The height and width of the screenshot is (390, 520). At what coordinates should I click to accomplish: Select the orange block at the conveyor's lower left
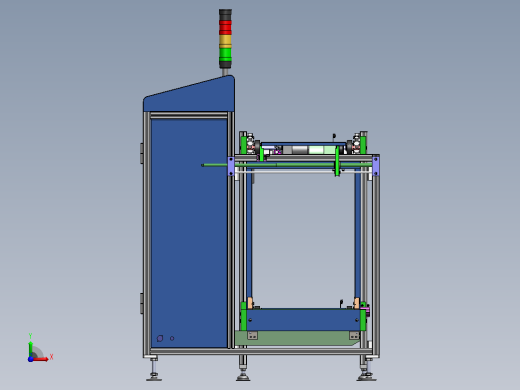250,303
